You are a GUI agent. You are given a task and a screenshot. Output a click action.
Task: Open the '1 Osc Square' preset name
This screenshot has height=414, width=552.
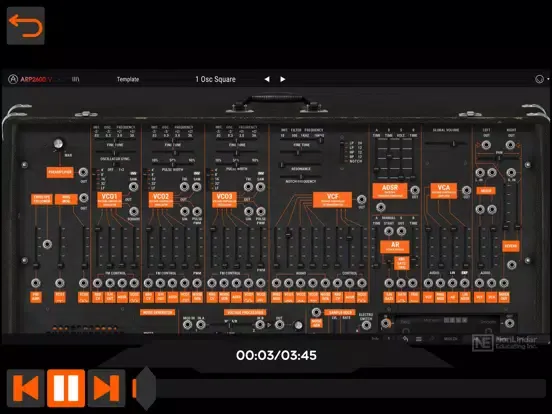[x=215, y=79]
